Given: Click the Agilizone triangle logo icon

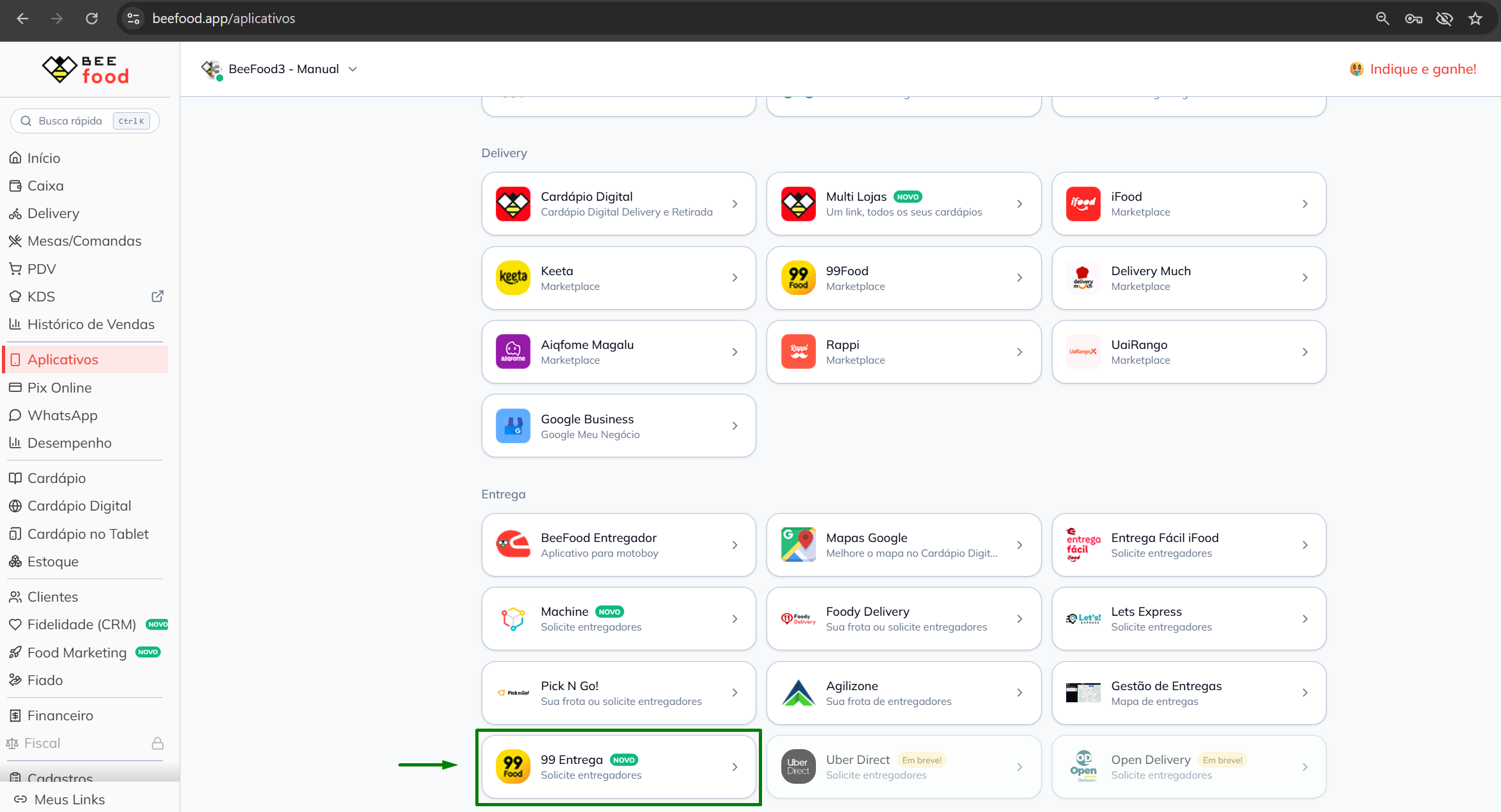Looking at the screenshot, I should point(798,693).
